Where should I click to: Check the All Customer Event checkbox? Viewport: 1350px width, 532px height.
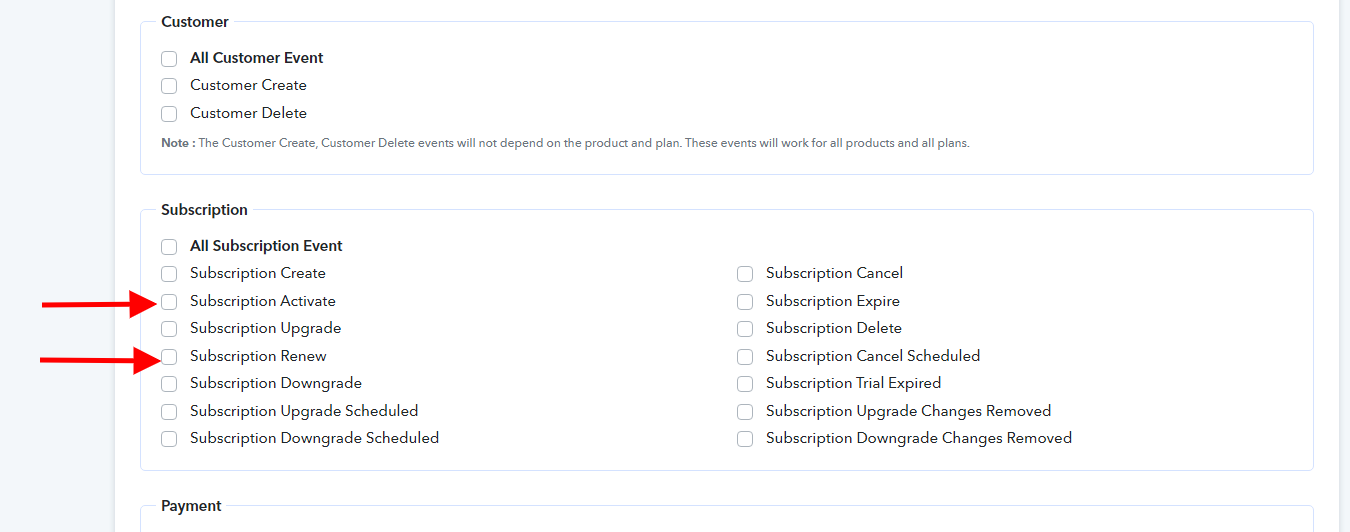[169, 59]
